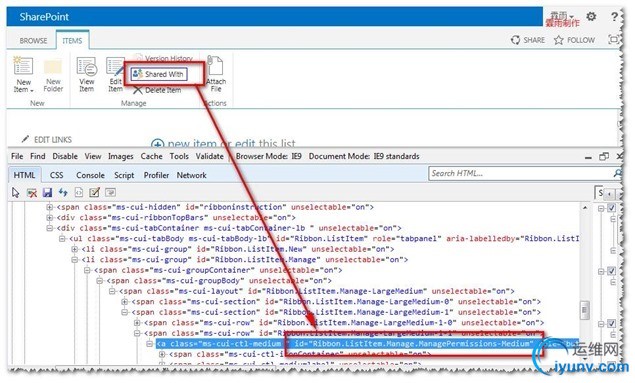
Task: Toggle the top style checkbox in right pane
Action: (x=612, y=208)
